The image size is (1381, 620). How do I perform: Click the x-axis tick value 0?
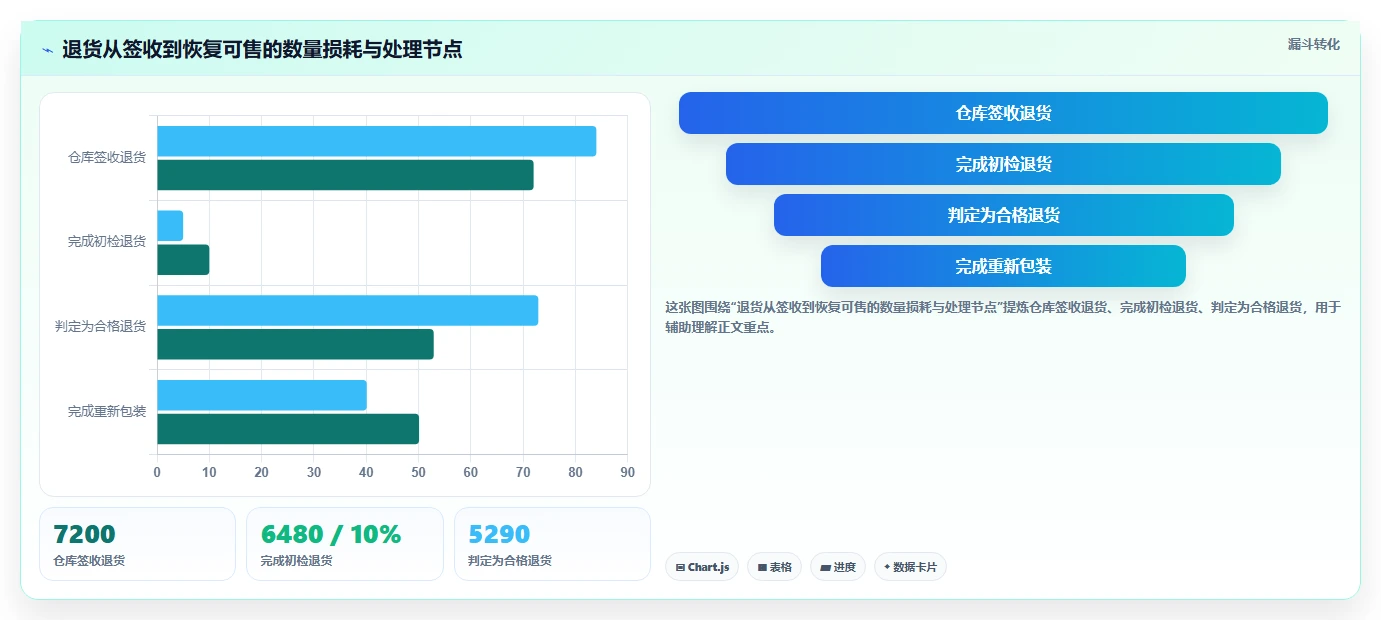157,473
